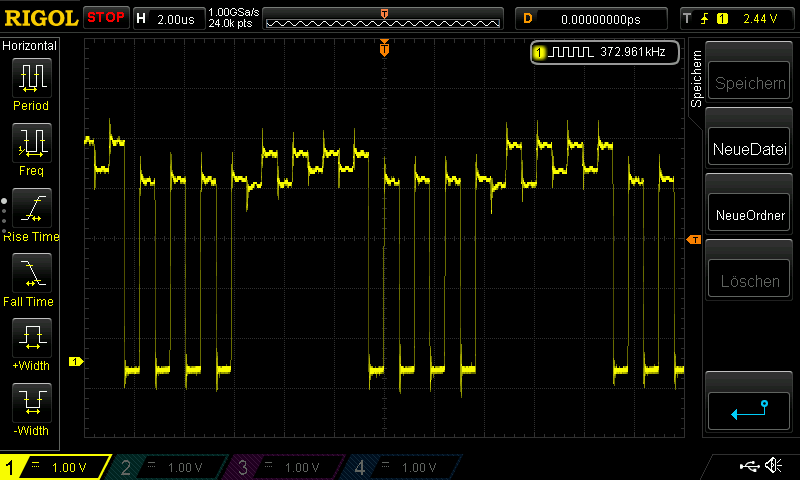The height and width of the screenshot is (480, 800).
Task: Click the frequency counter 372.961kHz readout
Action: coord(633,52)
